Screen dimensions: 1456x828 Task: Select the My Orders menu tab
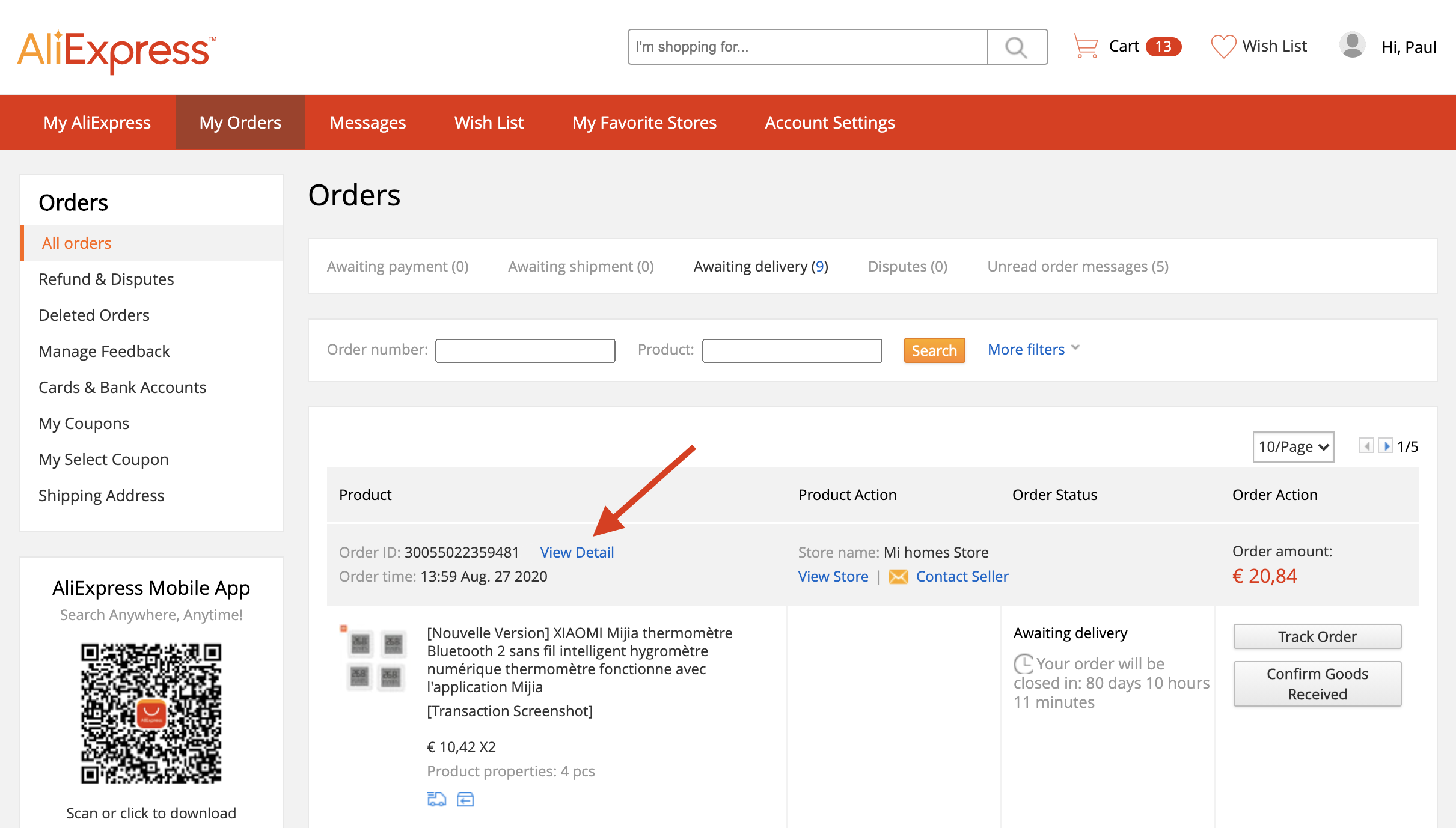(x=240, y=123)
